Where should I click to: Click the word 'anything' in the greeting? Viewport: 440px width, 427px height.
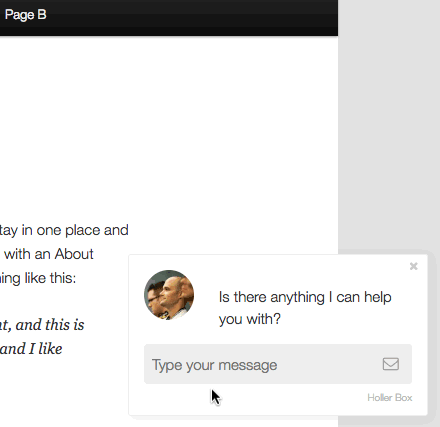coord(297,298)
